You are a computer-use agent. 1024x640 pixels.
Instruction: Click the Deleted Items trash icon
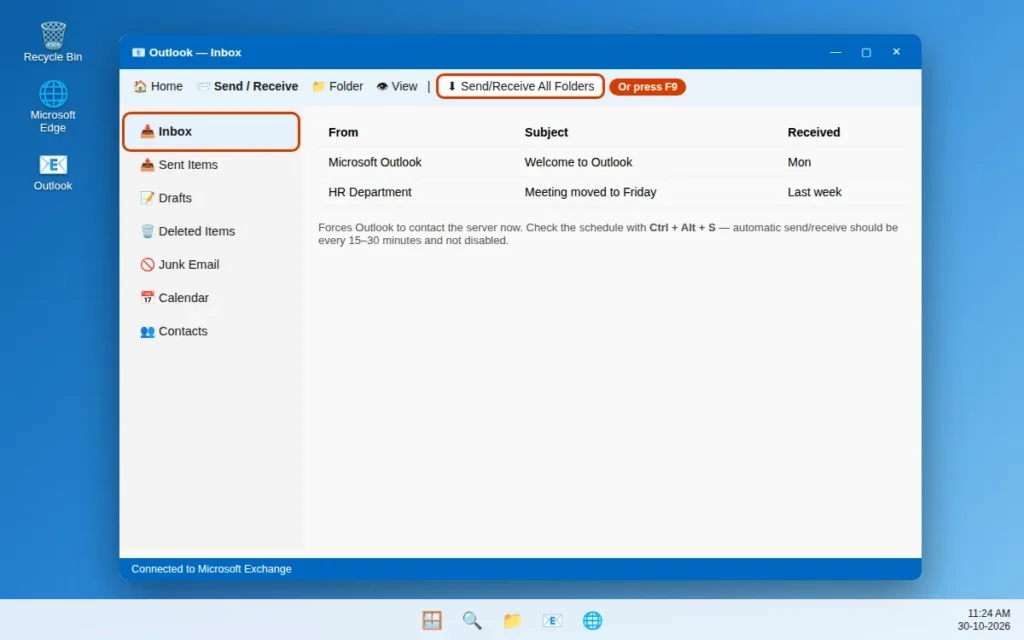(148, 231)
